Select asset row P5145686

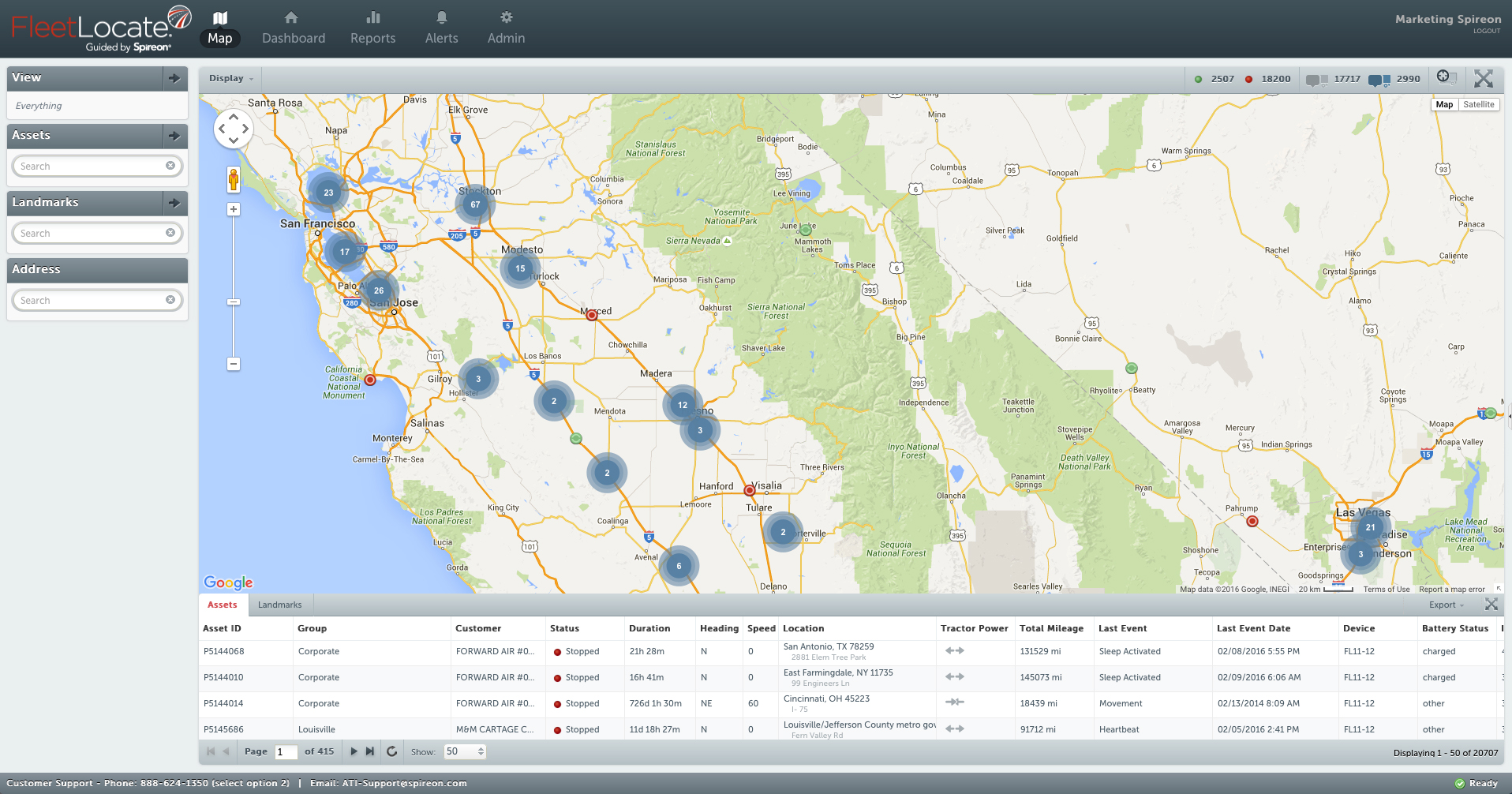(x=851, y=729)
